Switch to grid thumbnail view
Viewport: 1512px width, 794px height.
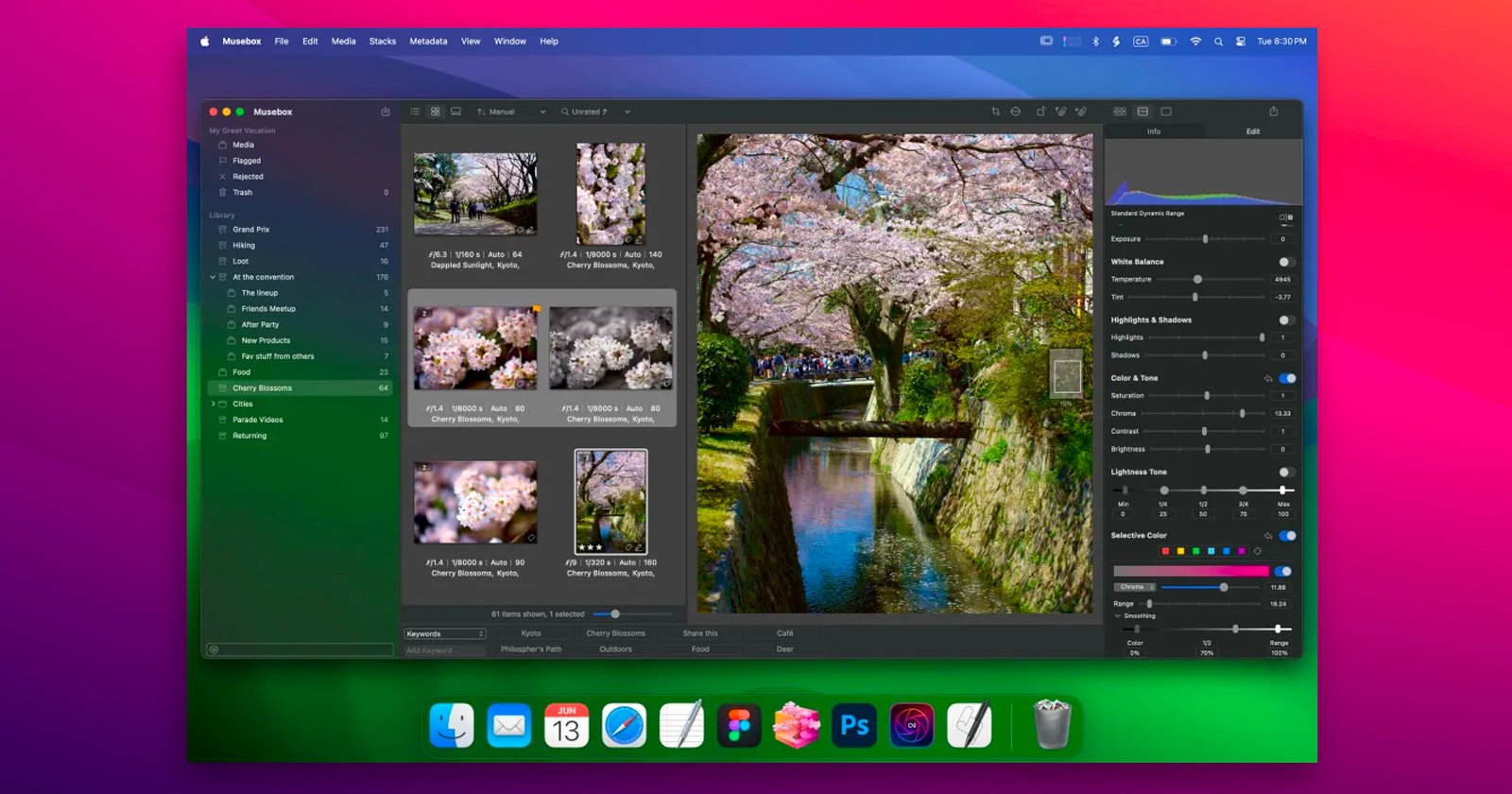coord(436,112)
